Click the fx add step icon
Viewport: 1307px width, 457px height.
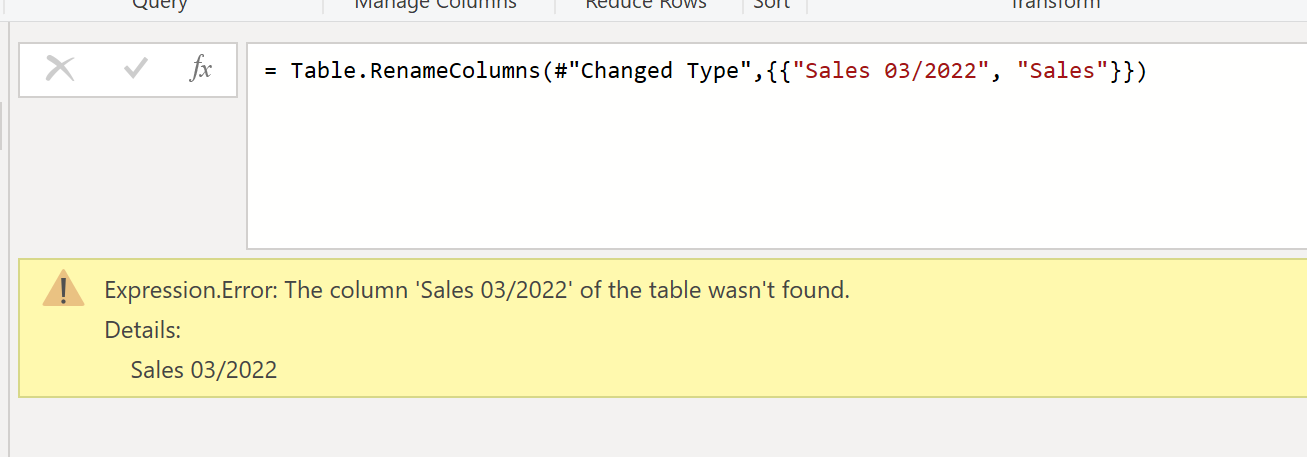click(x=201, y=69)
